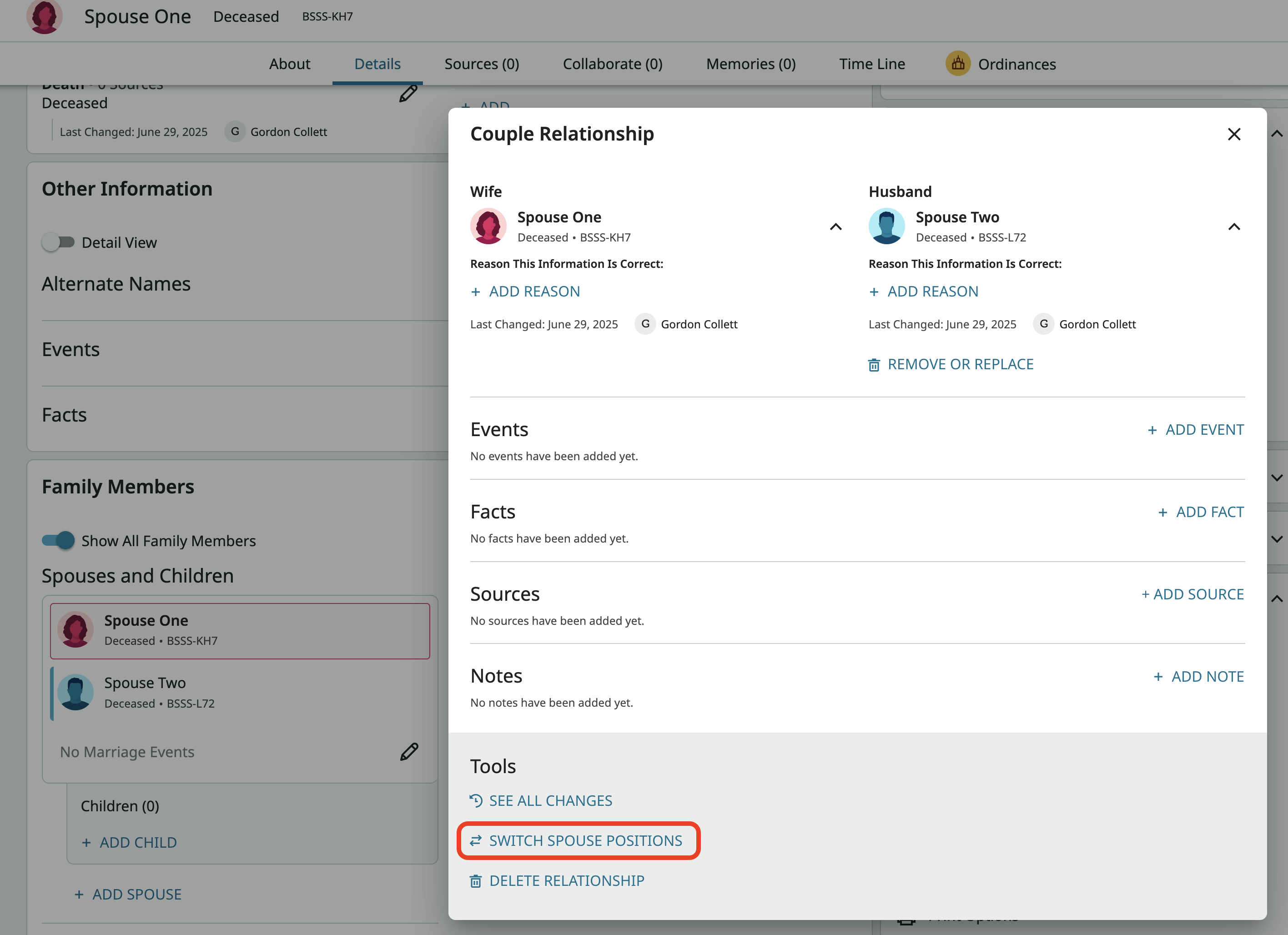
Task: Click the G badge in Death section
Action: (235, 132)
